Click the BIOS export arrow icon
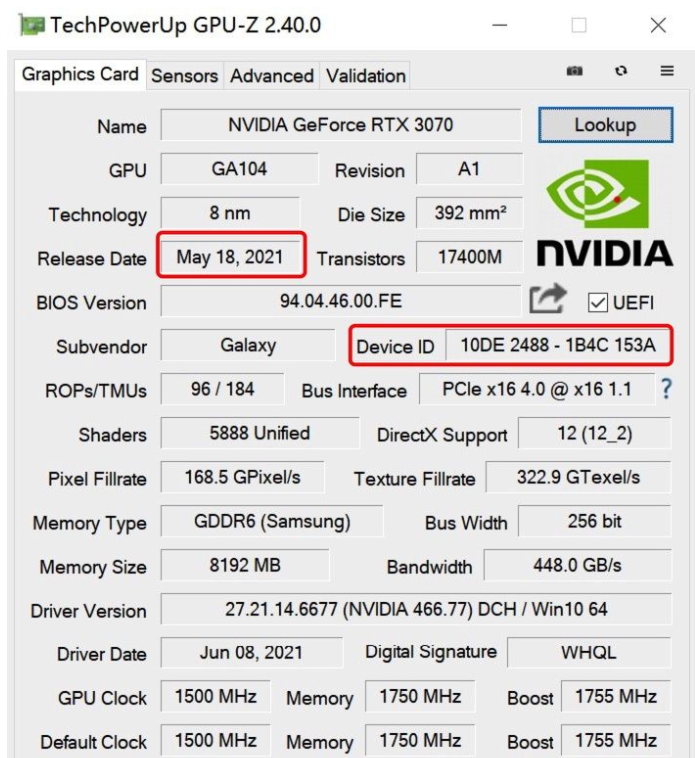This screenshot has height=758, width=695. pos(548,299)
